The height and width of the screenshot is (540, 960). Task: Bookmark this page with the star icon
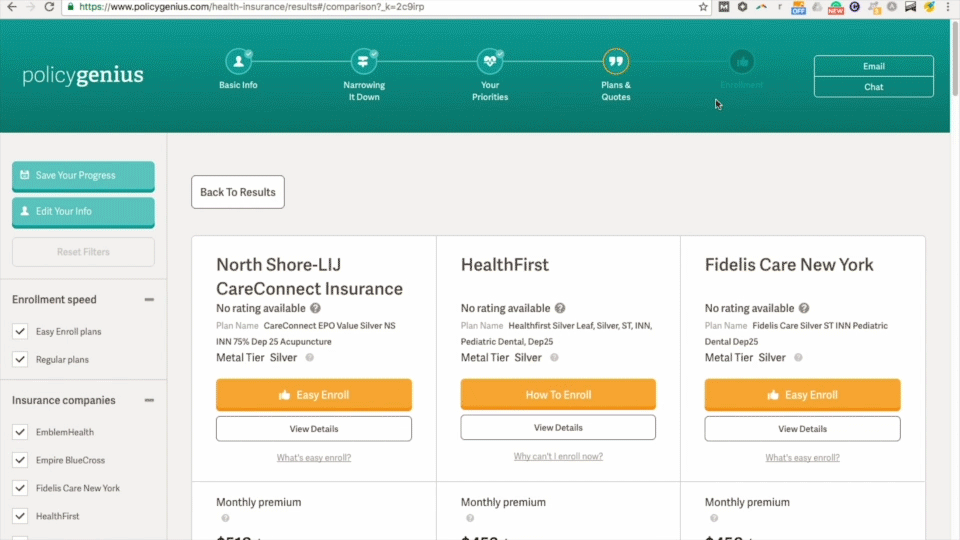(x=703, y=7)
